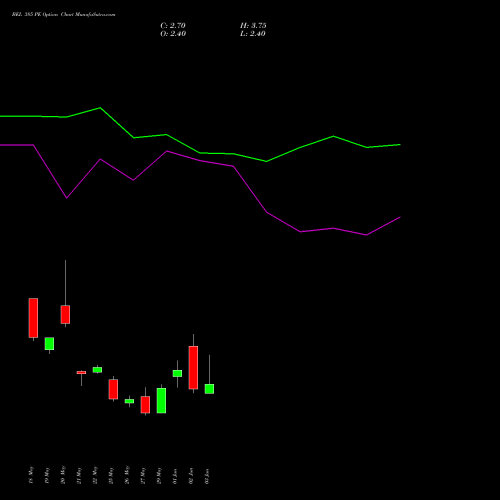Select the red candlestick for 25 May
Viewport: 500px width, 500px height.
tap(113, 389)
